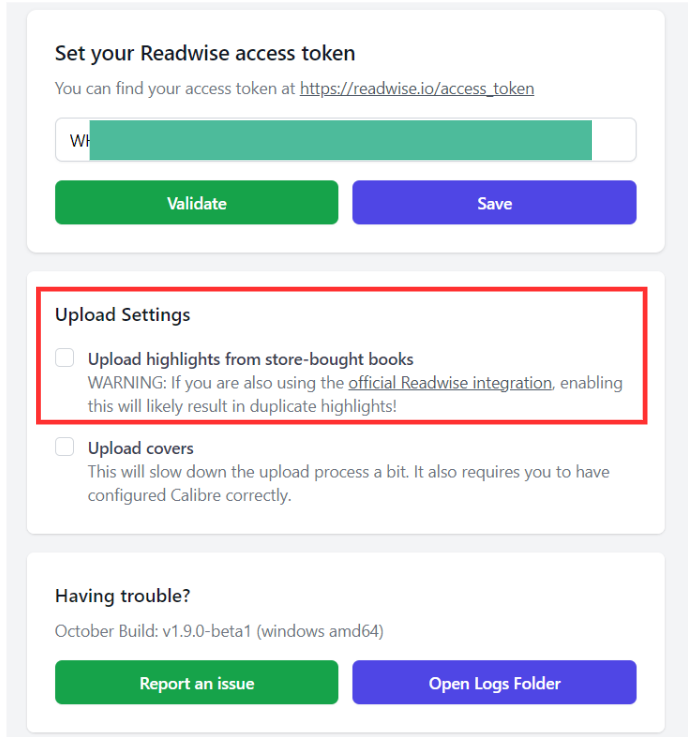Select the "Set your Readwise access token" heading
This screenshot has width=688, height=737.
coord(205,53)
